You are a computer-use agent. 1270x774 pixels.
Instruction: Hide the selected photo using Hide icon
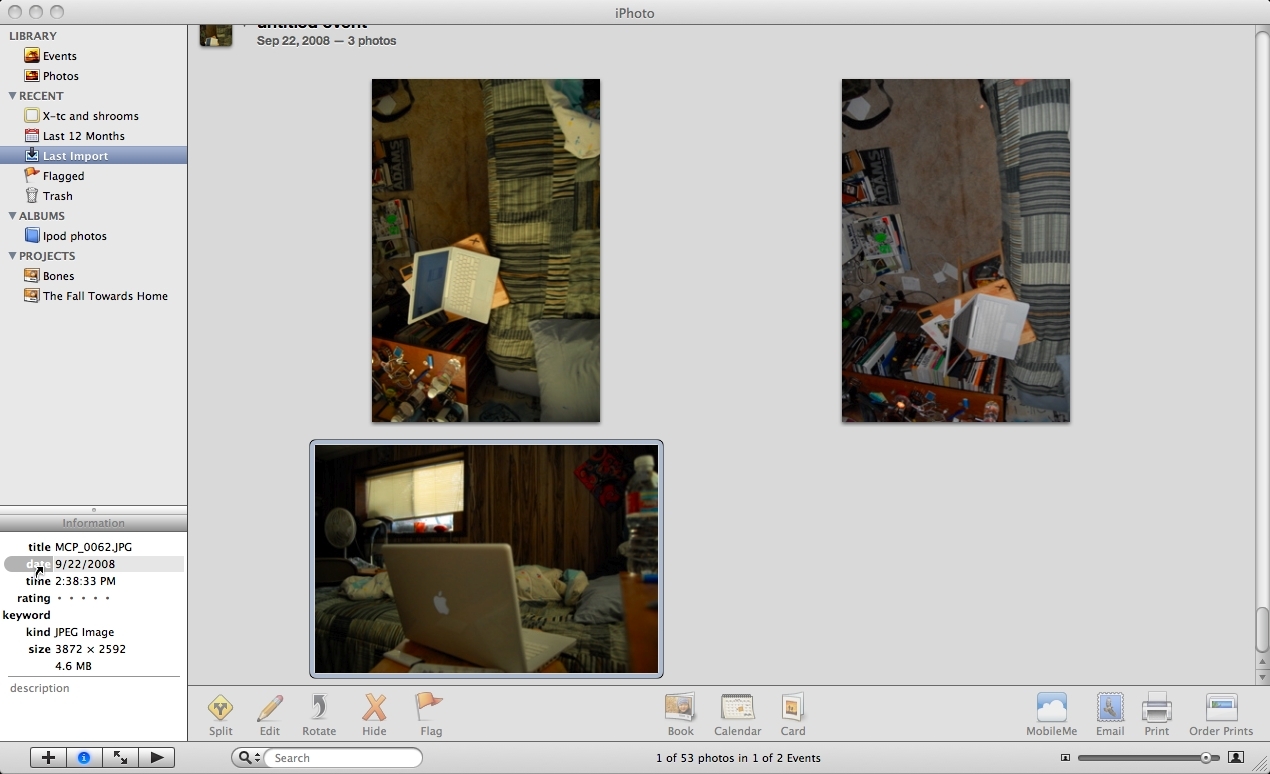tap(374, 709)
